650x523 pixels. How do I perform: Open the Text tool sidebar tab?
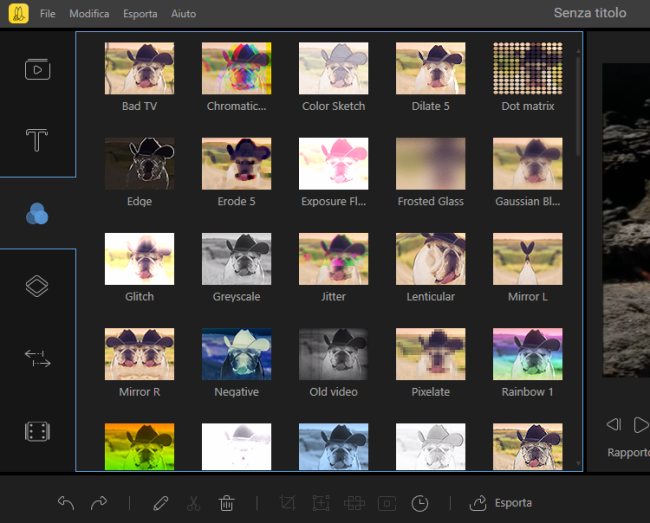[x=37, y=141]
